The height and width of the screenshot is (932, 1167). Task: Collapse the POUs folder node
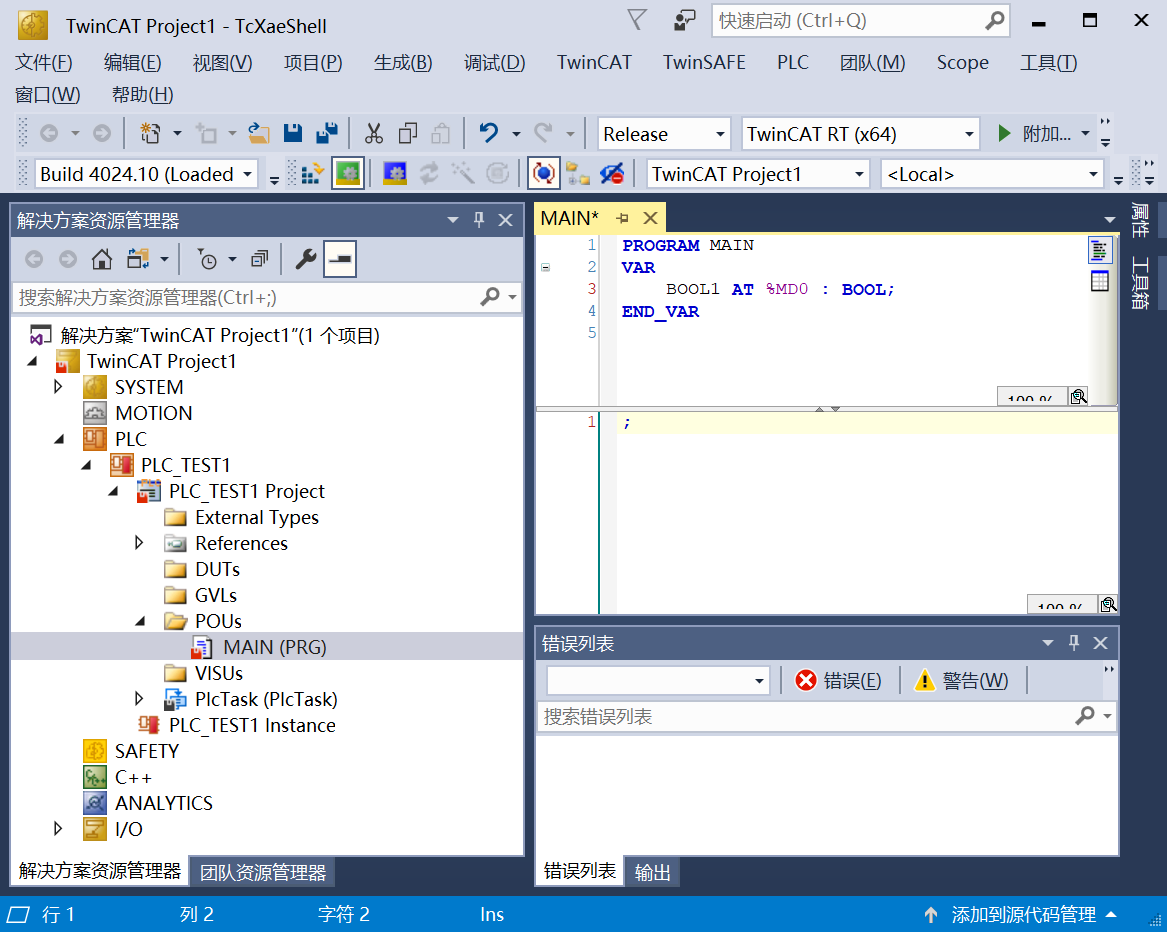[140, 621]
